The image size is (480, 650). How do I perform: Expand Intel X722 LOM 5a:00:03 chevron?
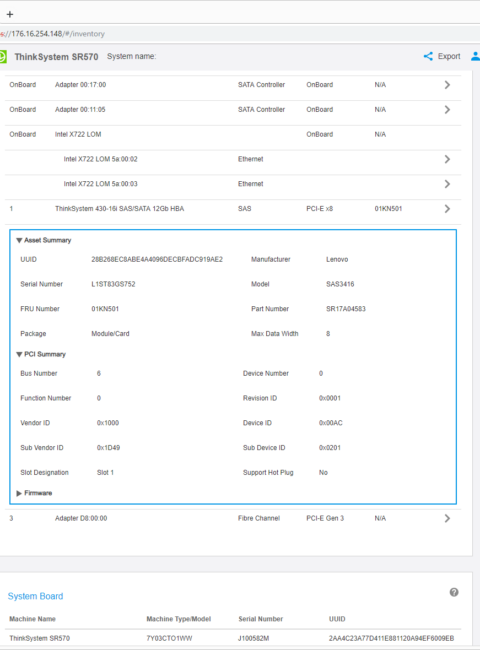(x=447, y=184)
